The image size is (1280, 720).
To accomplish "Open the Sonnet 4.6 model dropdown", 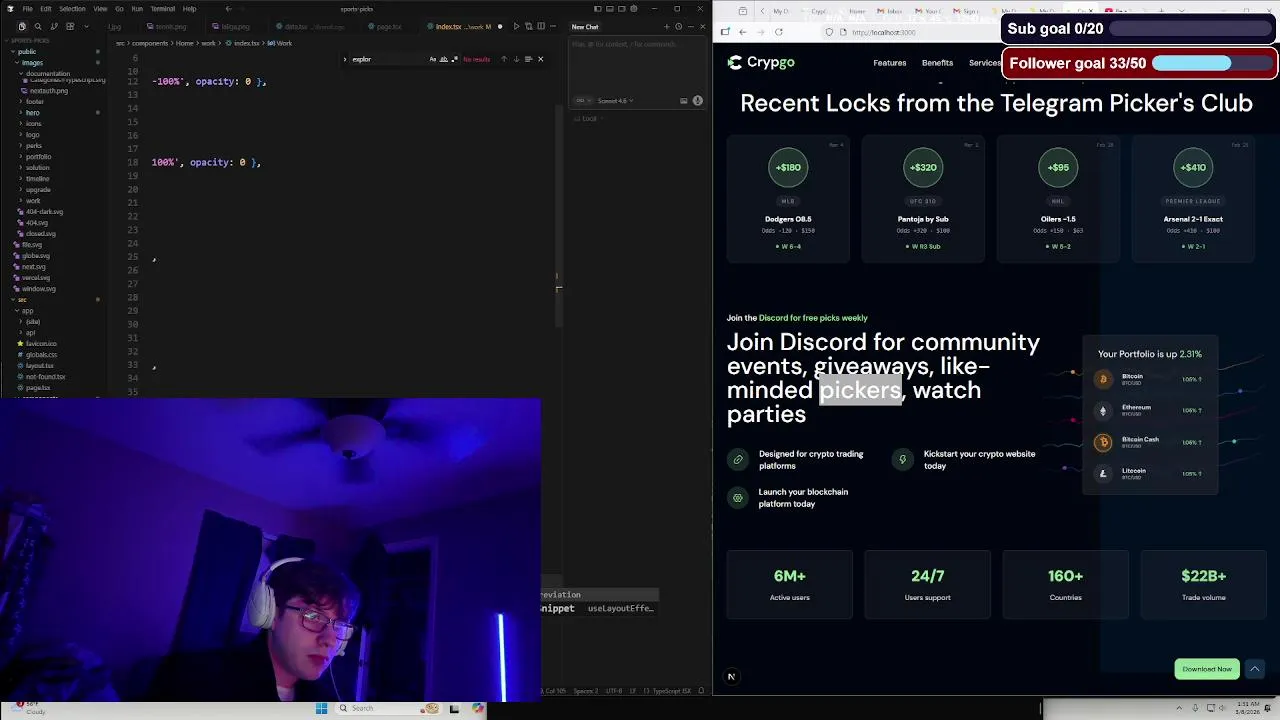I will coord(615,100).
